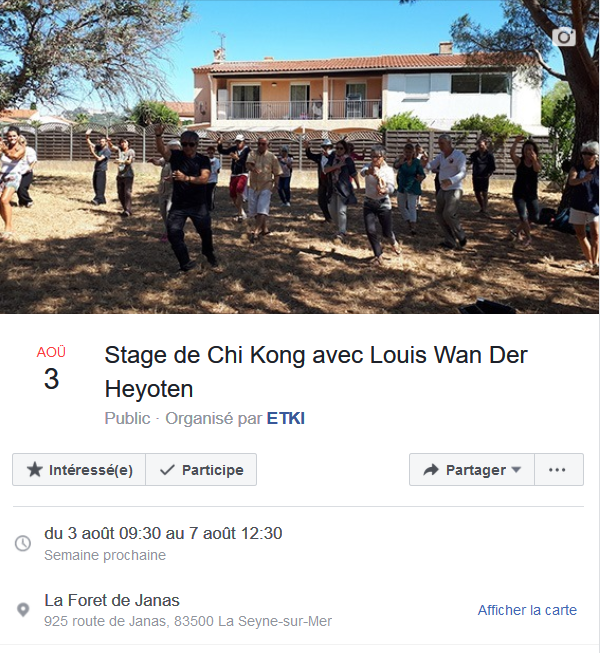This screenshot has height=653, width=600.
Task: Open La Foret de Janas location
Action: click(x=112, y=601)
